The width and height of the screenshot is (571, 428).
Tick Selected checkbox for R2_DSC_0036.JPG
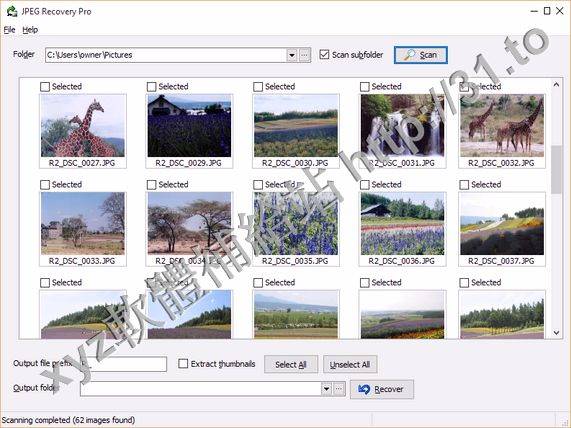pos(365,185)
